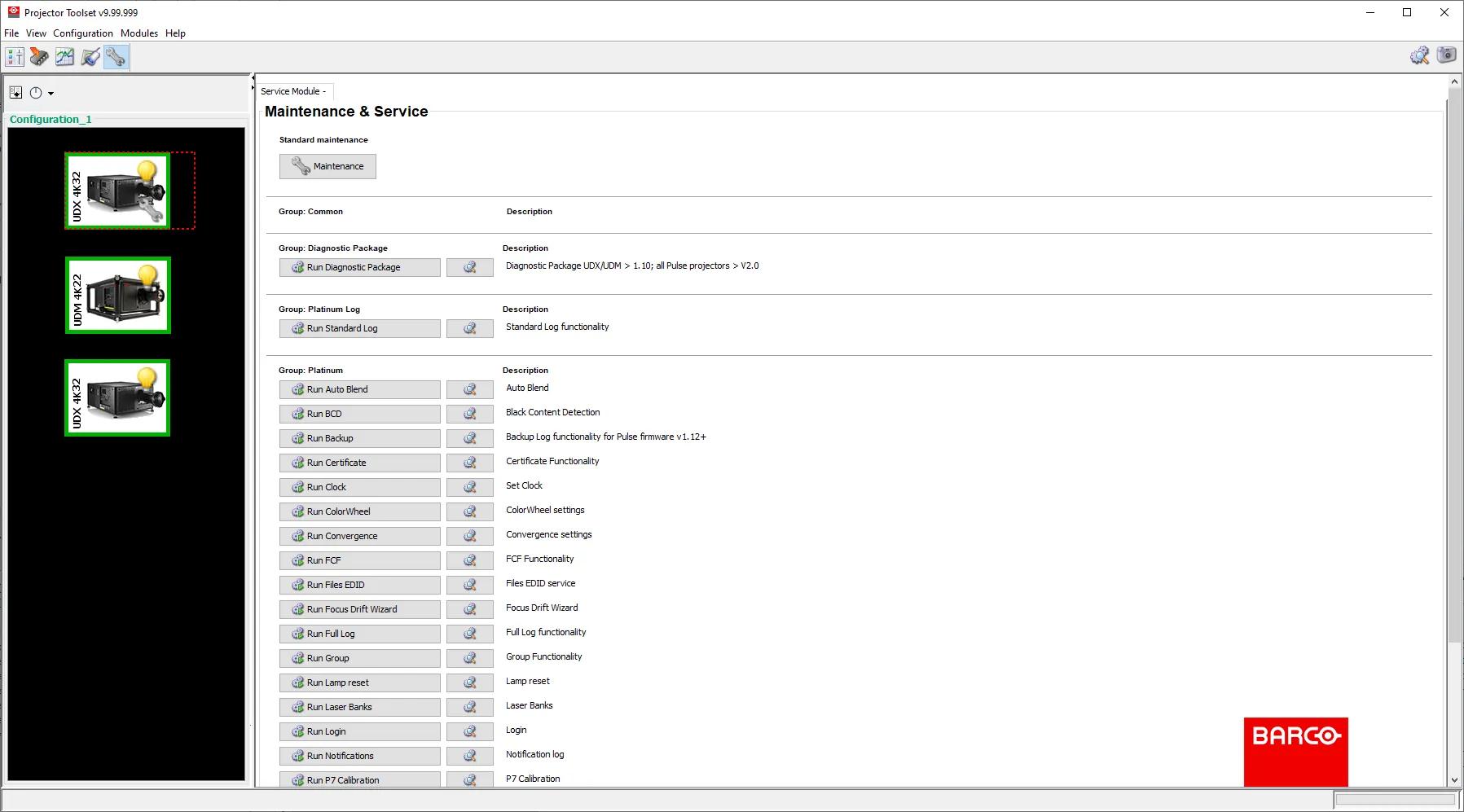
Task: Click the Maintenance button
Action: [328, 166]
